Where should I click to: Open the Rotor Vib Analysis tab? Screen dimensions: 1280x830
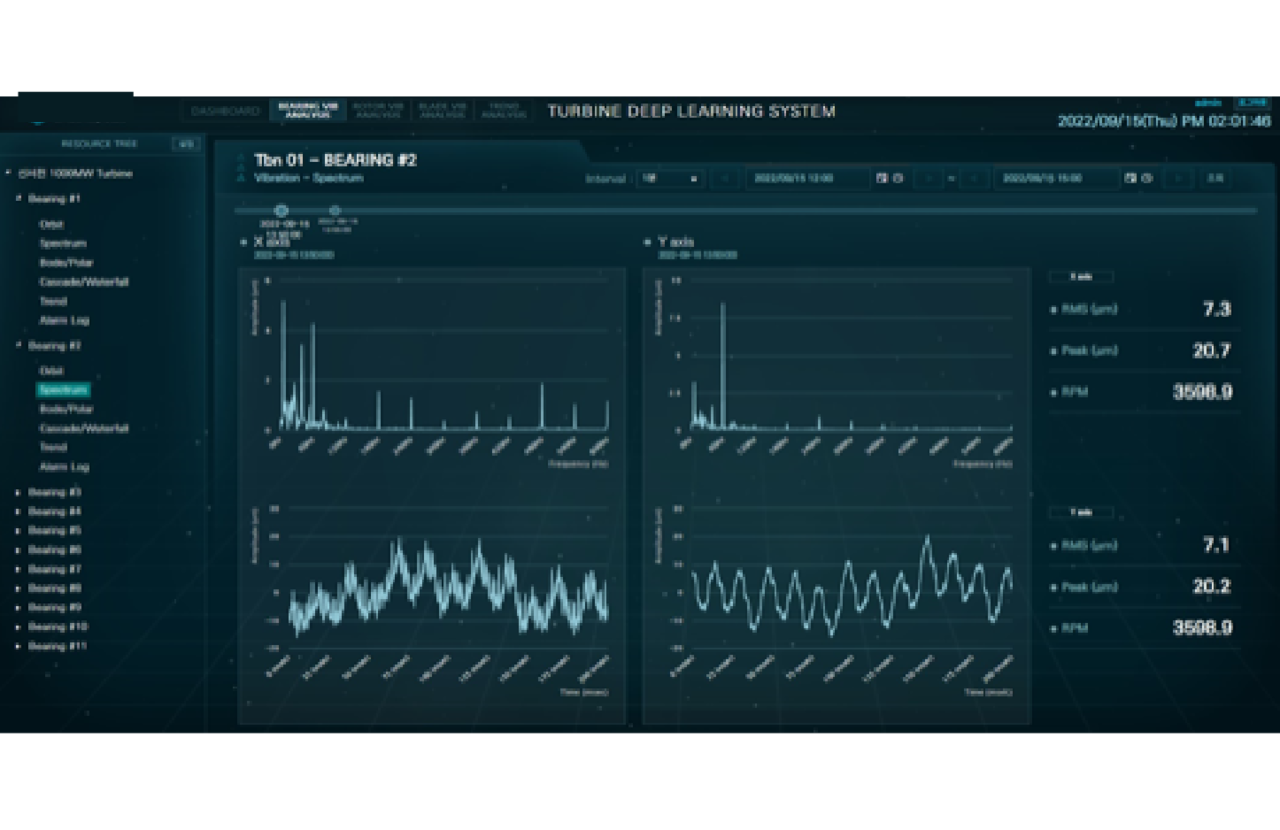pos(378,110)
